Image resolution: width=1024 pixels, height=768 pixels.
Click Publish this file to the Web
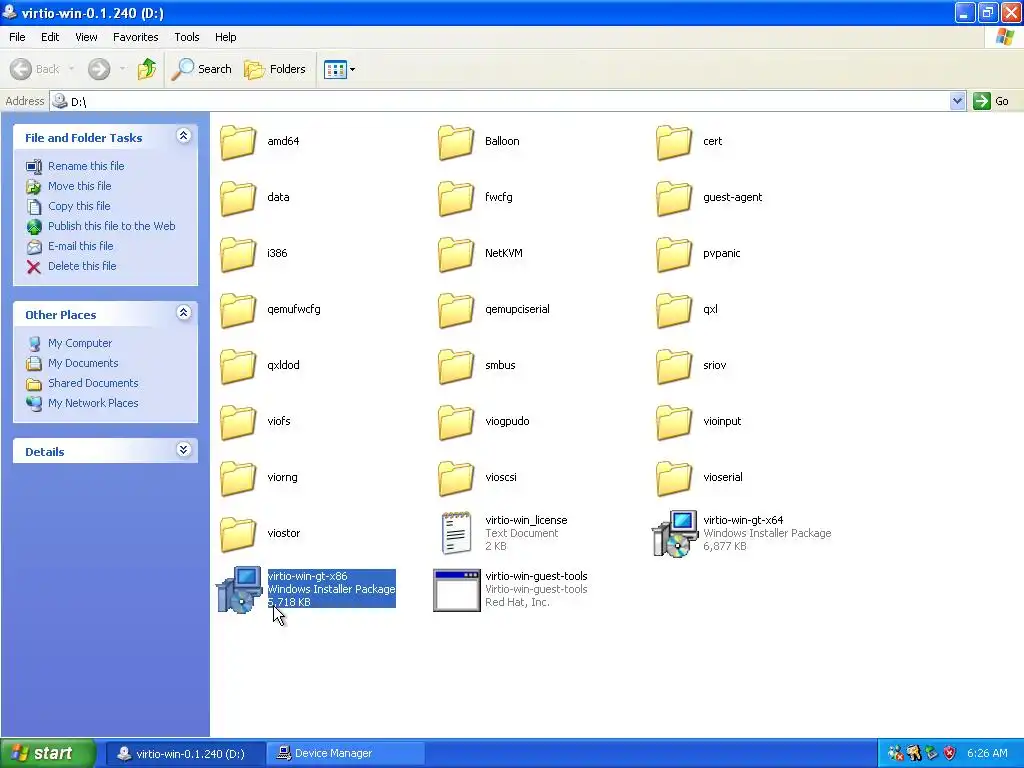click(112, 226)
